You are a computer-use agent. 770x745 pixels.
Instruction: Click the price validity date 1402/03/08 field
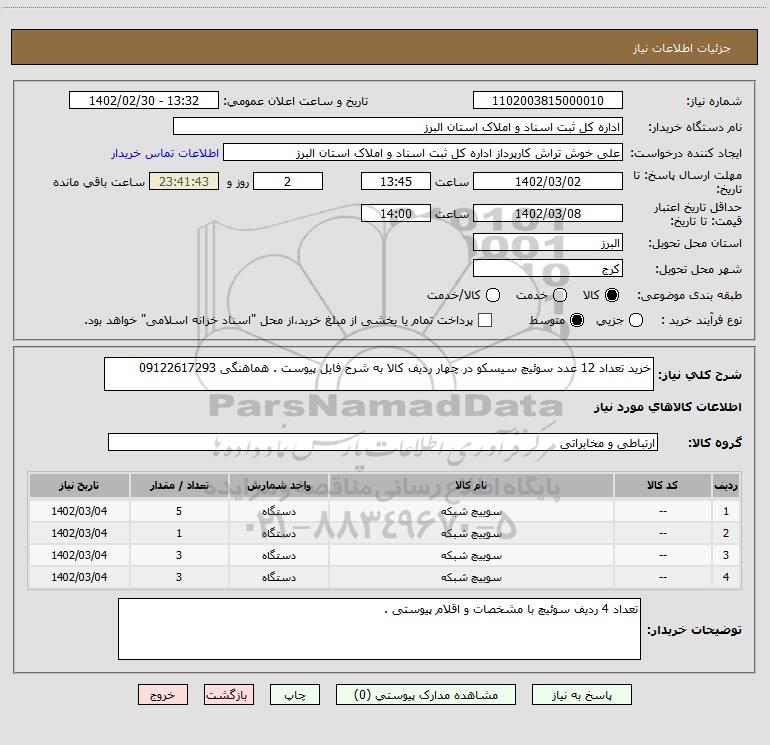point(548,213)
